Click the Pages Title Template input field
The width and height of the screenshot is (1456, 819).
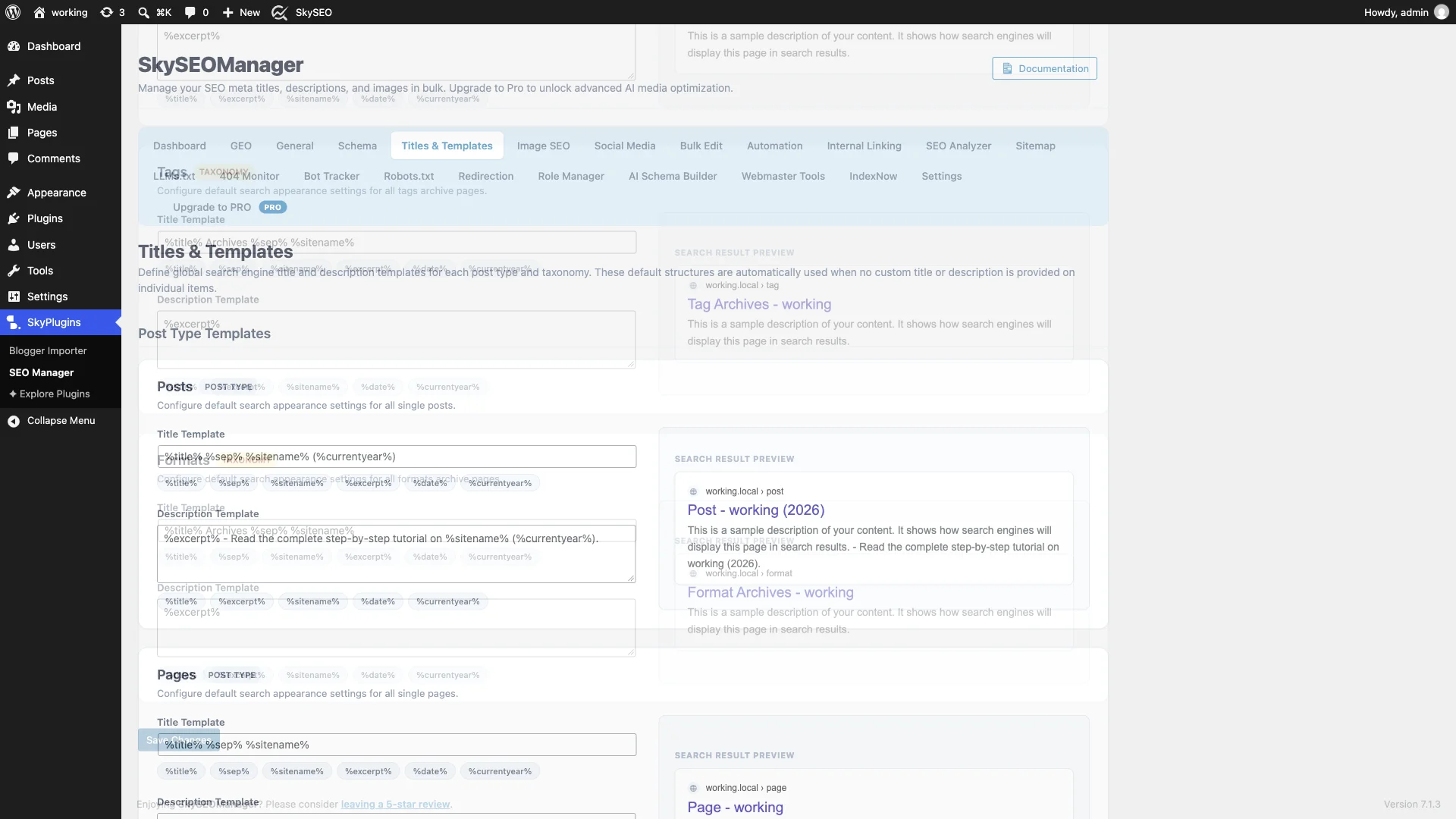[397, 745]
